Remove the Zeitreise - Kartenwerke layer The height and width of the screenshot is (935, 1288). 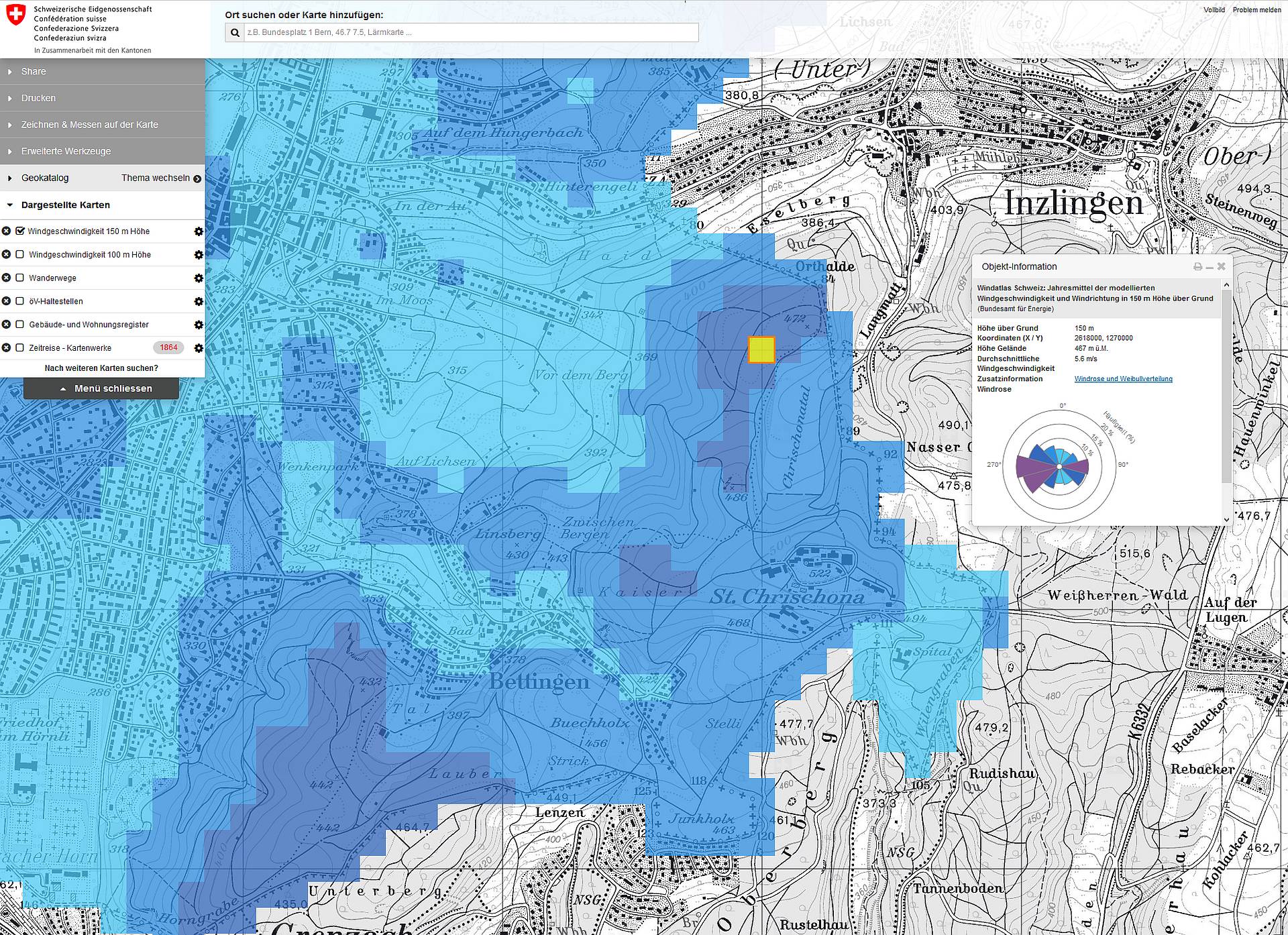[x=6, y=347]
